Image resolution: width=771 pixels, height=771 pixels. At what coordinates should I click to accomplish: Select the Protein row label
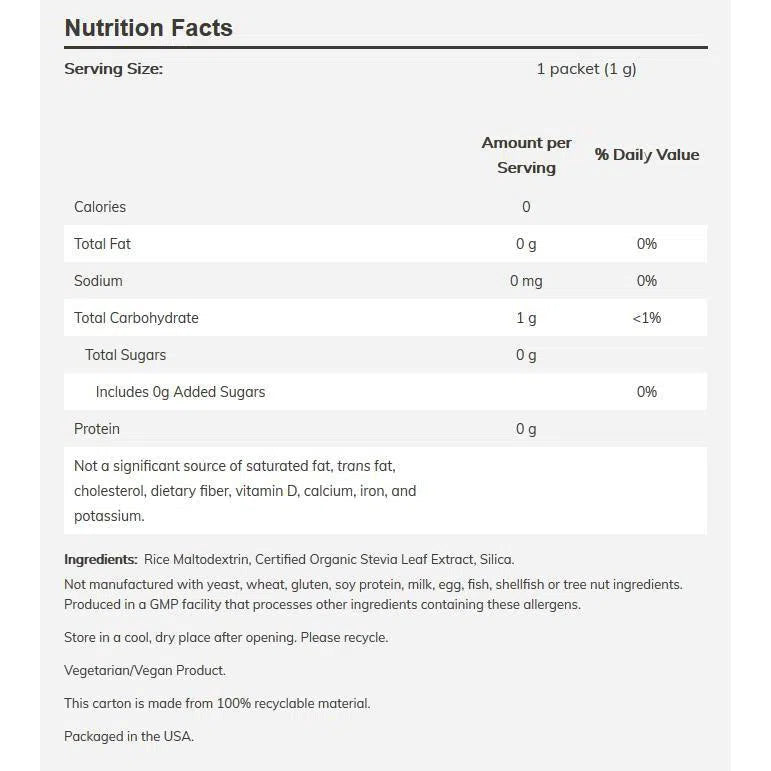point(97,429)
